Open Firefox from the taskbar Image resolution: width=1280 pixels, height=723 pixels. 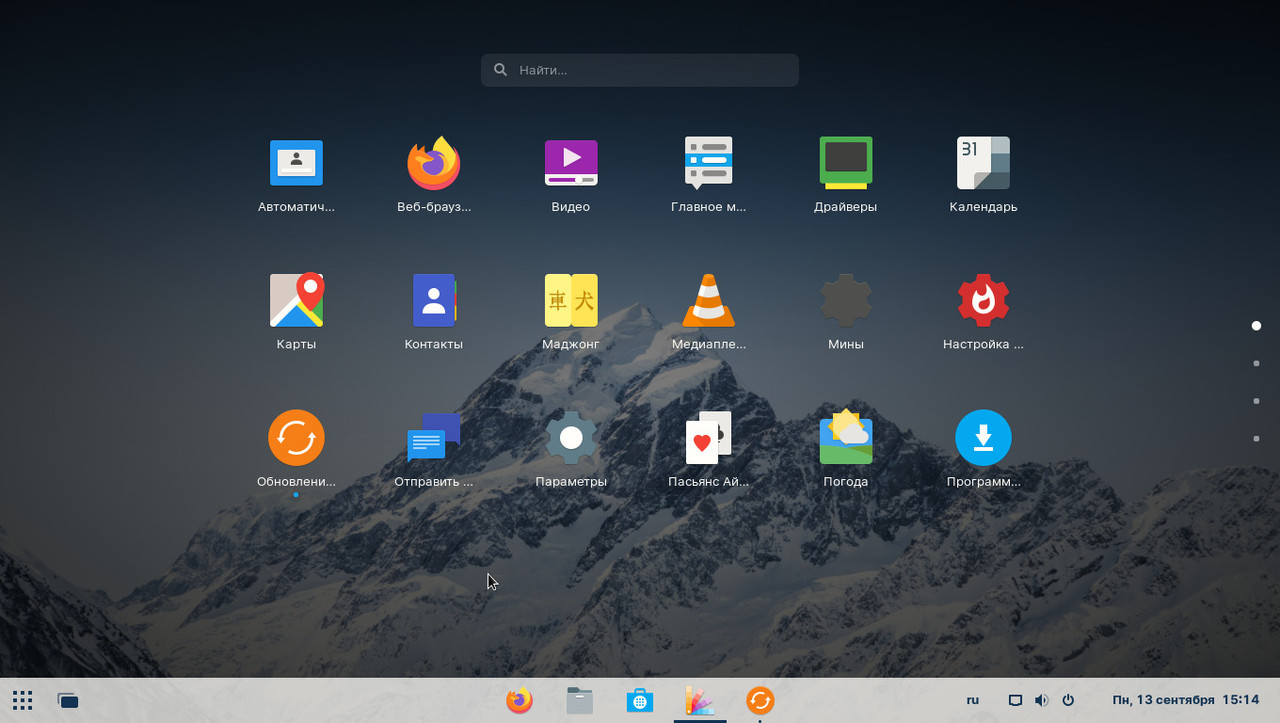[519, 700]
